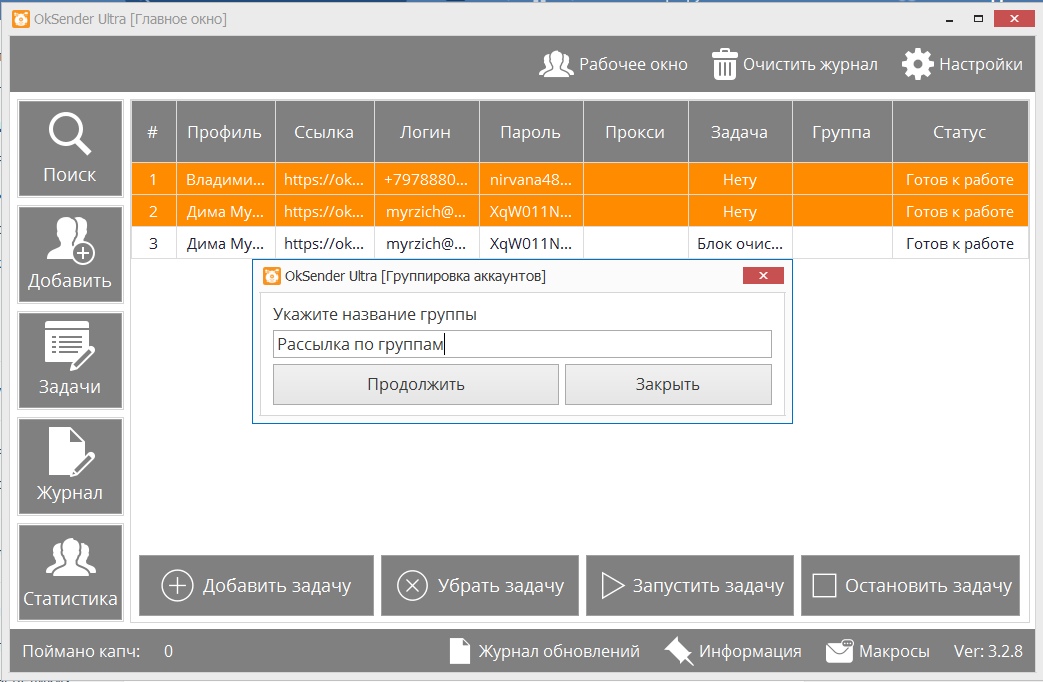Image resolution: width=1043 pixels, height=682 pixels.
Task: Select account row 3 in the table
Action: click(153, 243)
